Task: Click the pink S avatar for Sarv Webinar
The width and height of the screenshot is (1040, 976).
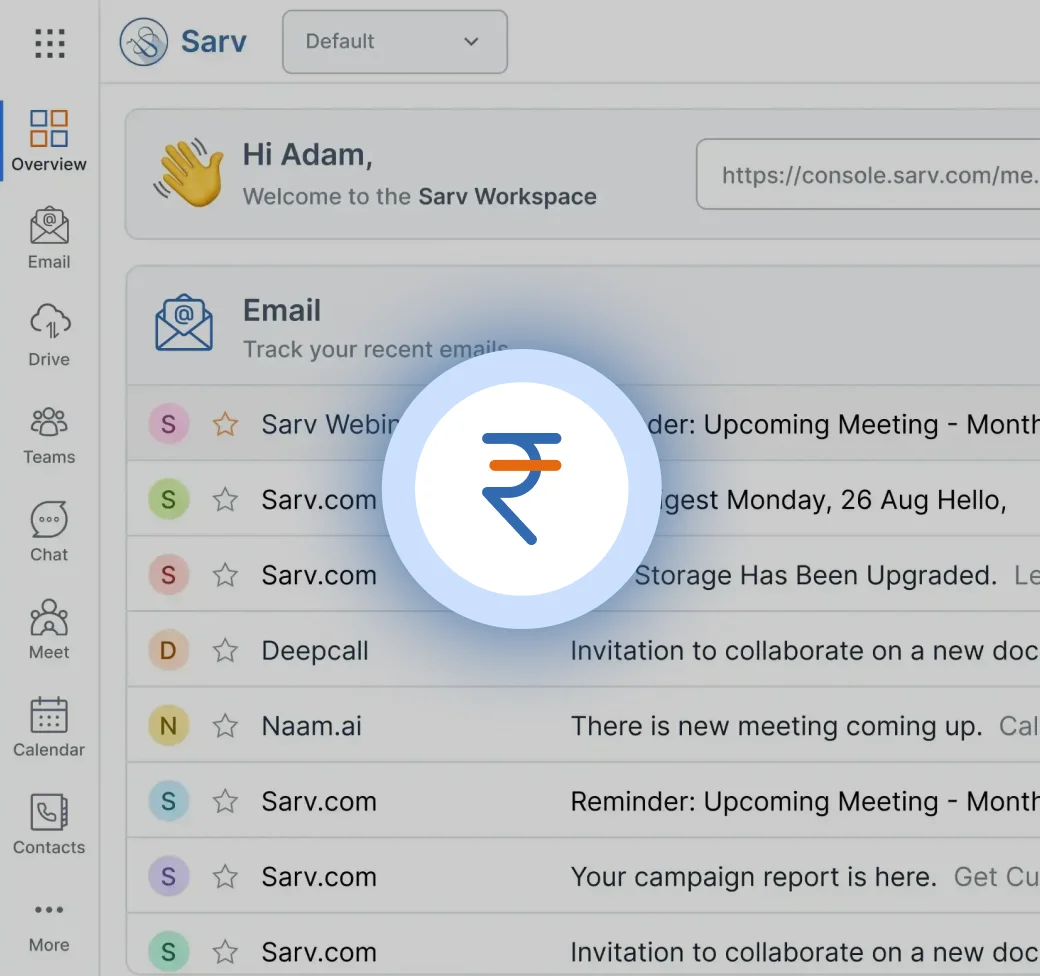Action: (x=168, y=424)
